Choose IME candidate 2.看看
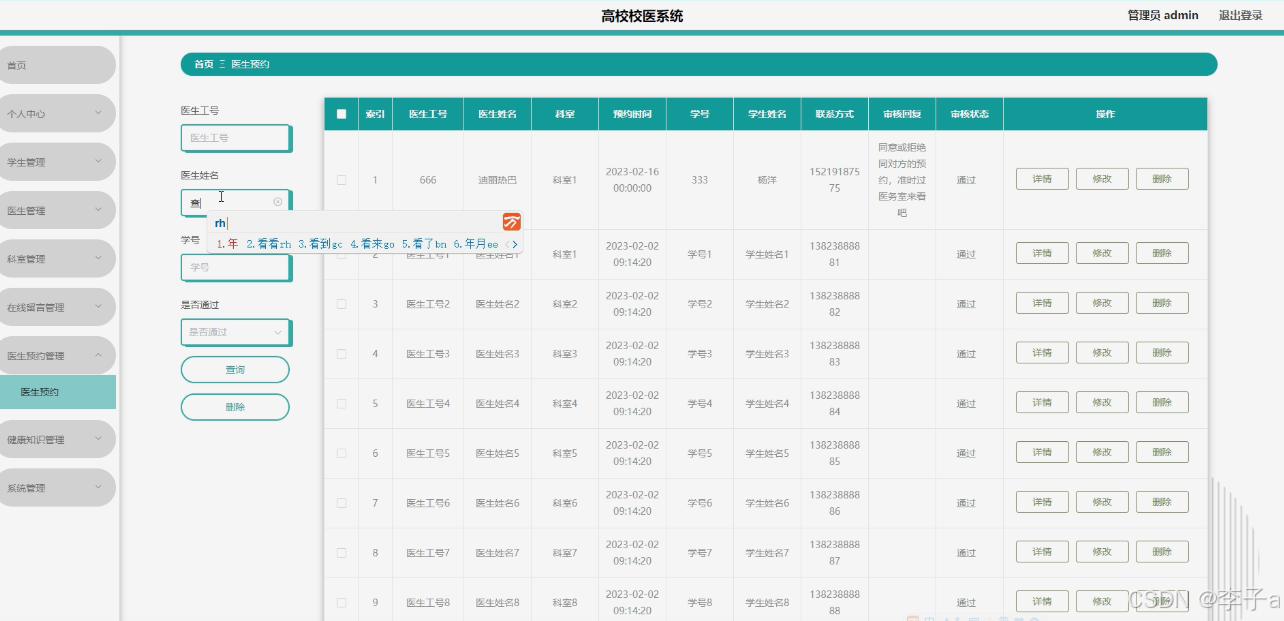Viewport: 1284px width, 621px height. point(269,244)
